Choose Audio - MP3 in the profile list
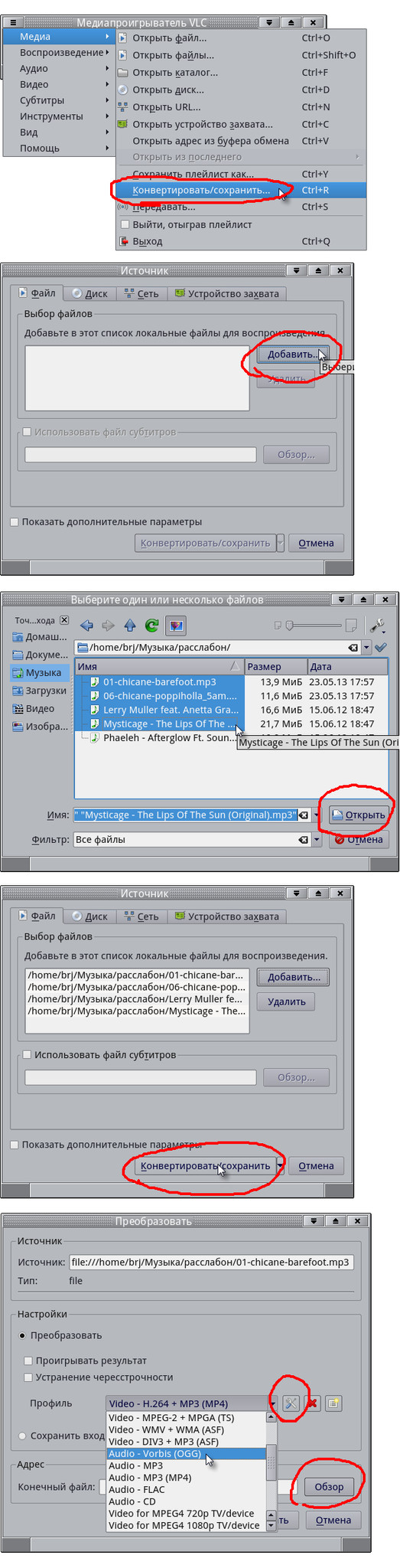This screenshot has width=400, height=1568. pos(187,1465)
